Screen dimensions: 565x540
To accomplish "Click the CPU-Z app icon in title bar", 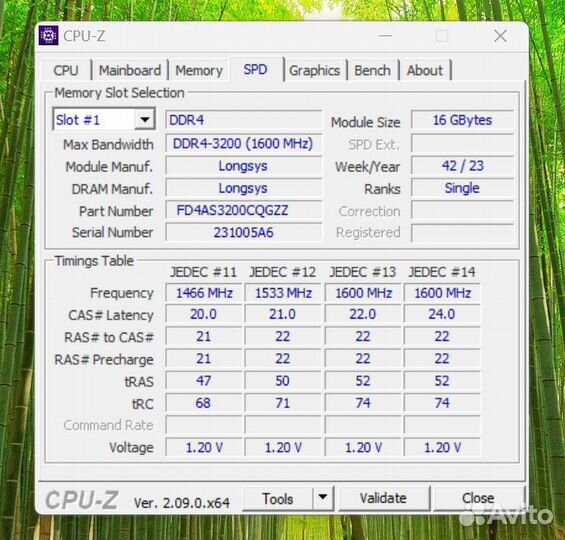I will pyautogui.click(x=49, y=36).
